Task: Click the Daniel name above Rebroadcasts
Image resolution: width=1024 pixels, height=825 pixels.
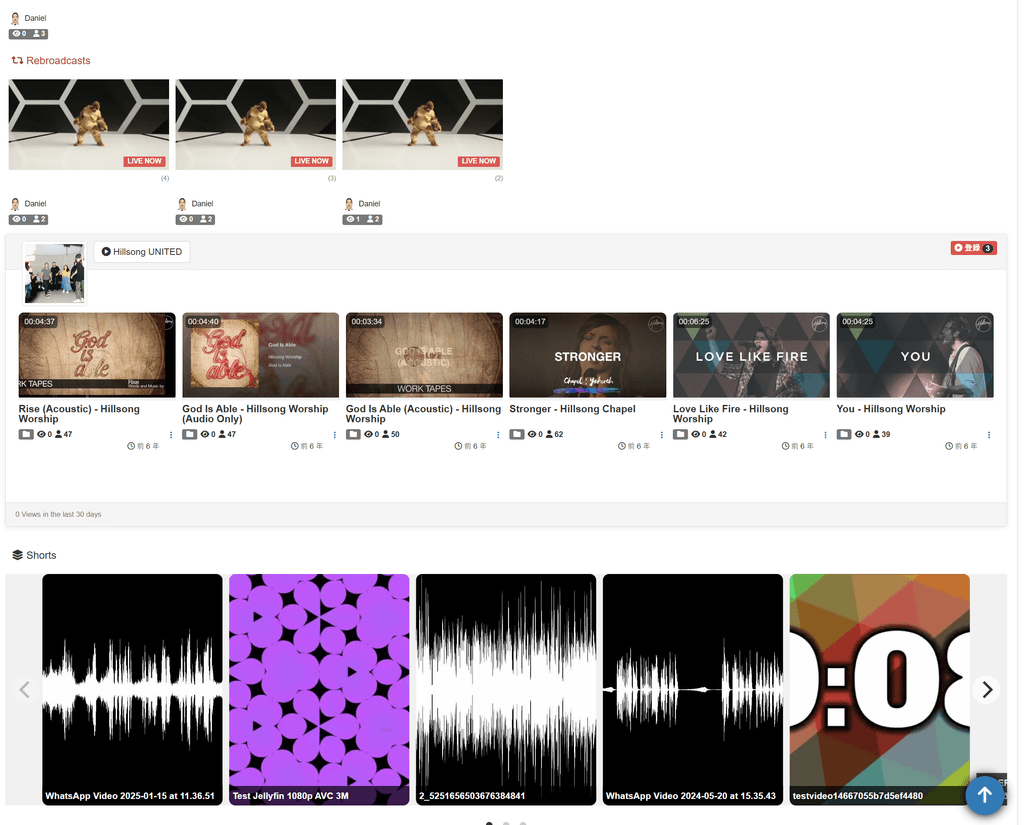Action: click(x=35, y=18)
